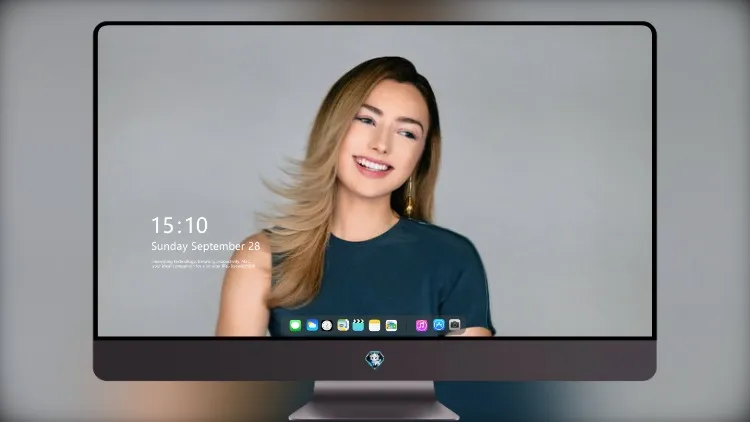Open the Wallet cards app in dock
This screenshot has width=750, height=422.
(x=391, y=325)
